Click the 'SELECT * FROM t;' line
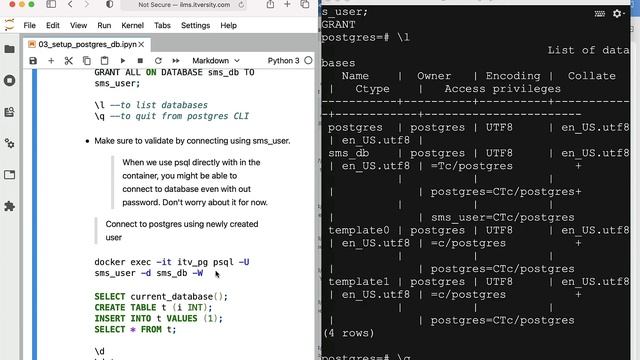 pos(135,329)
